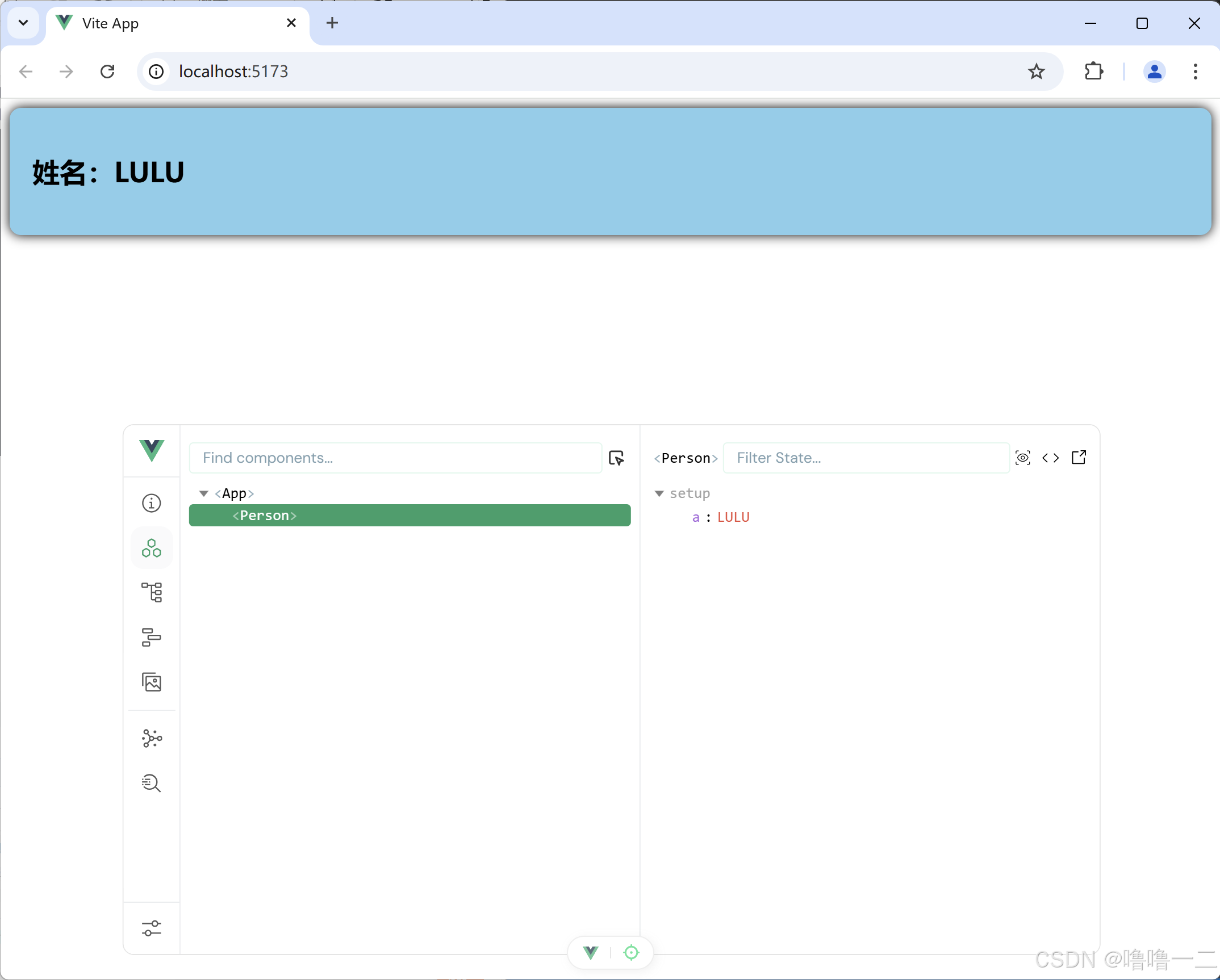Open Vue DevTools settings sliders icon

[x=151, y=928]
